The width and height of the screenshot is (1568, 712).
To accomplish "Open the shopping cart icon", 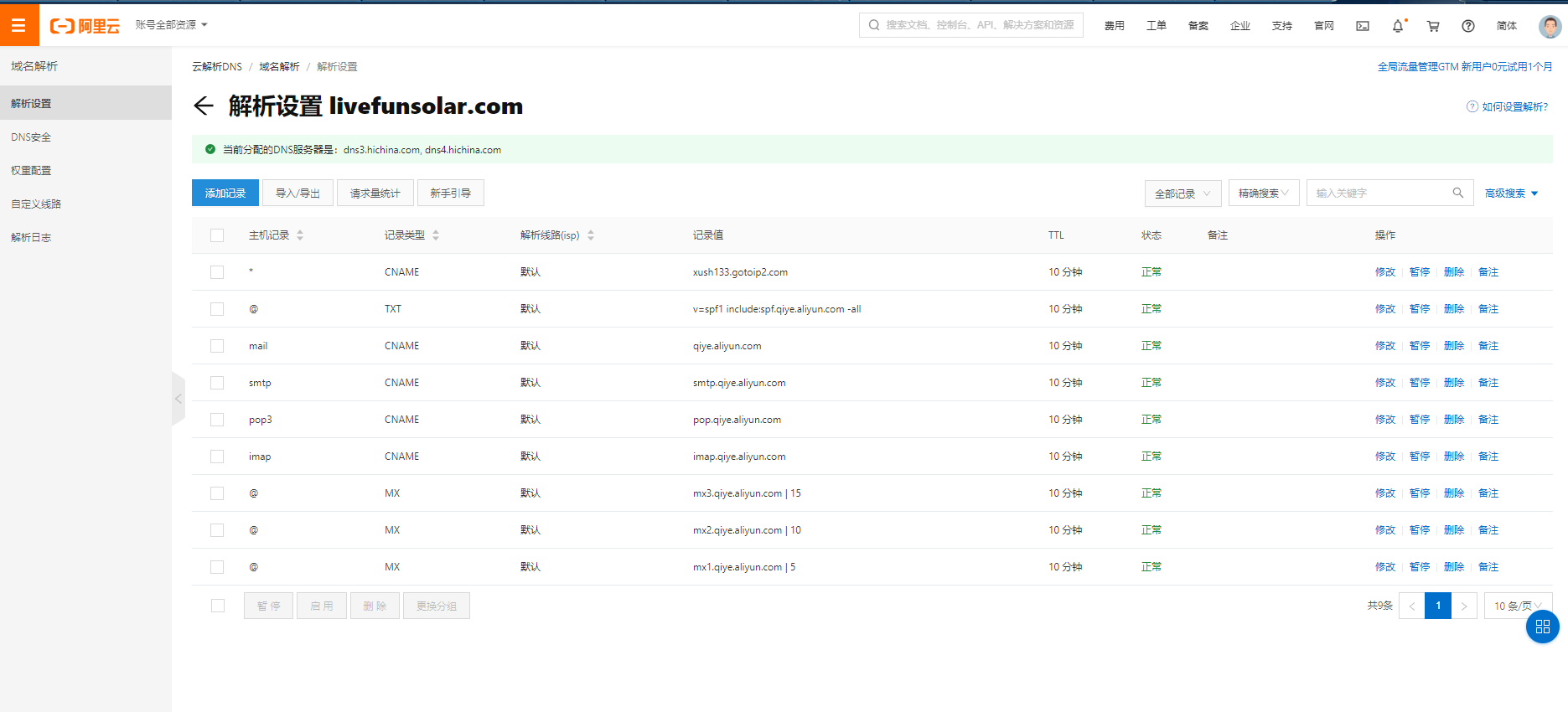I will 1433,26.
